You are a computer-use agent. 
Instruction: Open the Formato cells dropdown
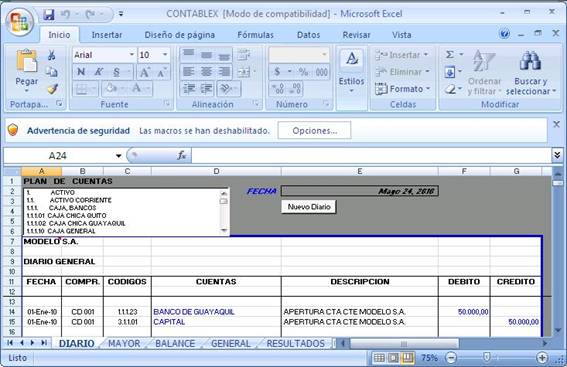click(x=403, y=89)
